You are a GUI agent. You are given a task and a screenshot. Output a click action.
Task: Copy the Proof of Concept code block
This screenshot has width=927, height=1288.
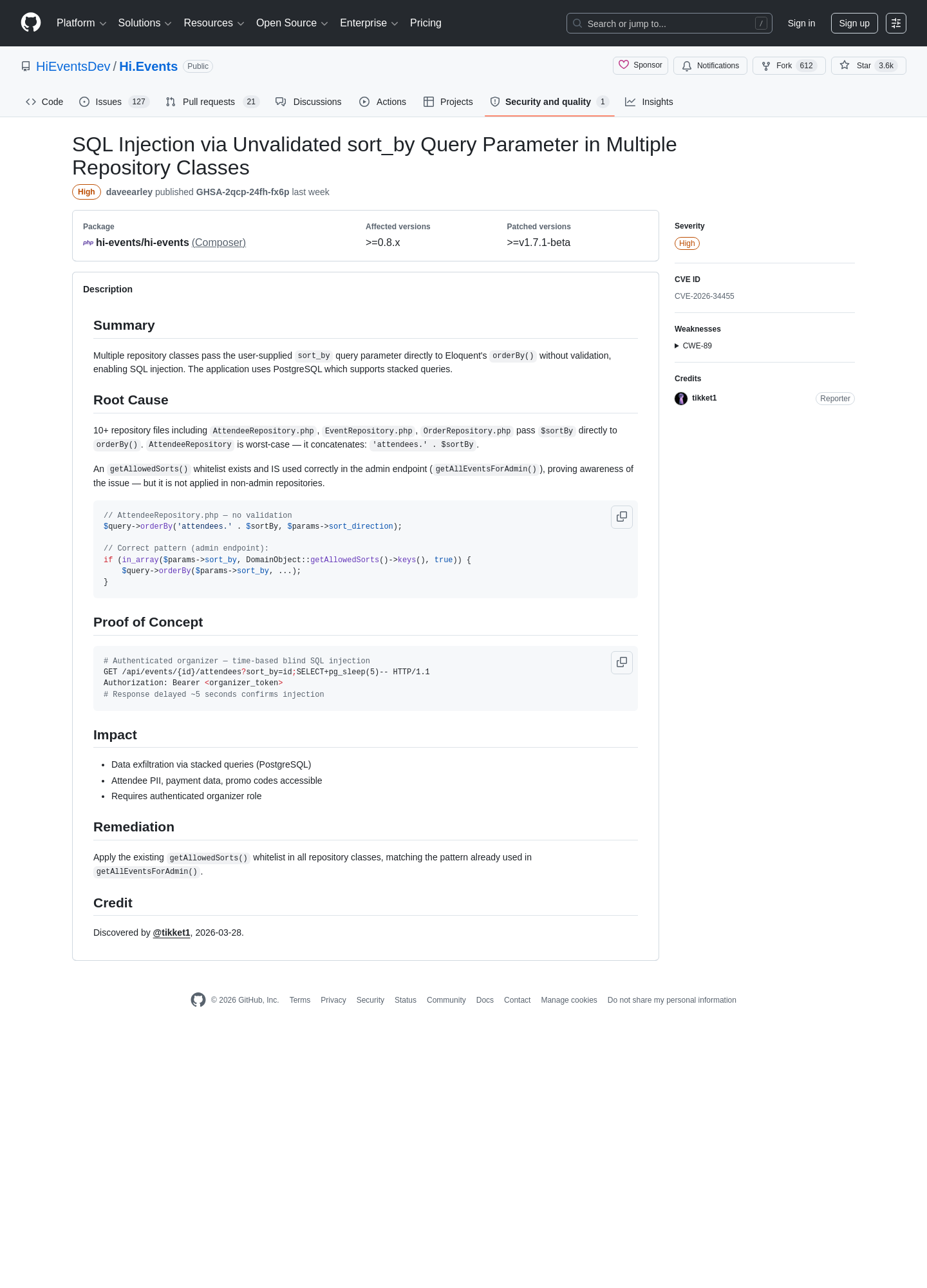click(x=622, y=663)
